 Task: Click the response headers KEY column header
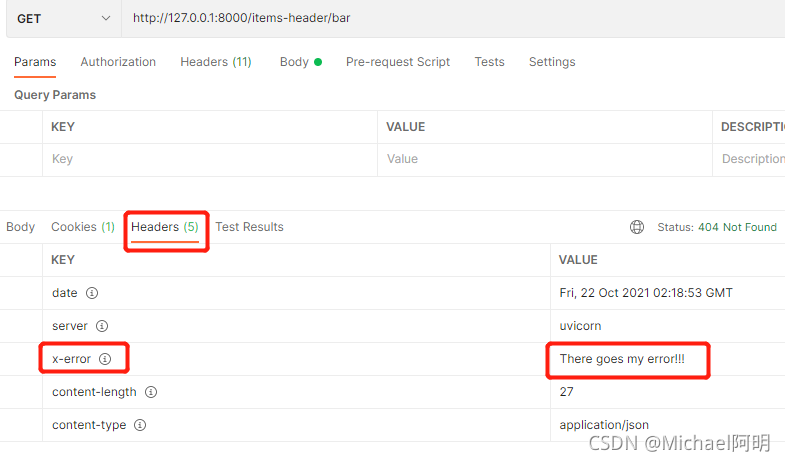click(x=63, y=260)
